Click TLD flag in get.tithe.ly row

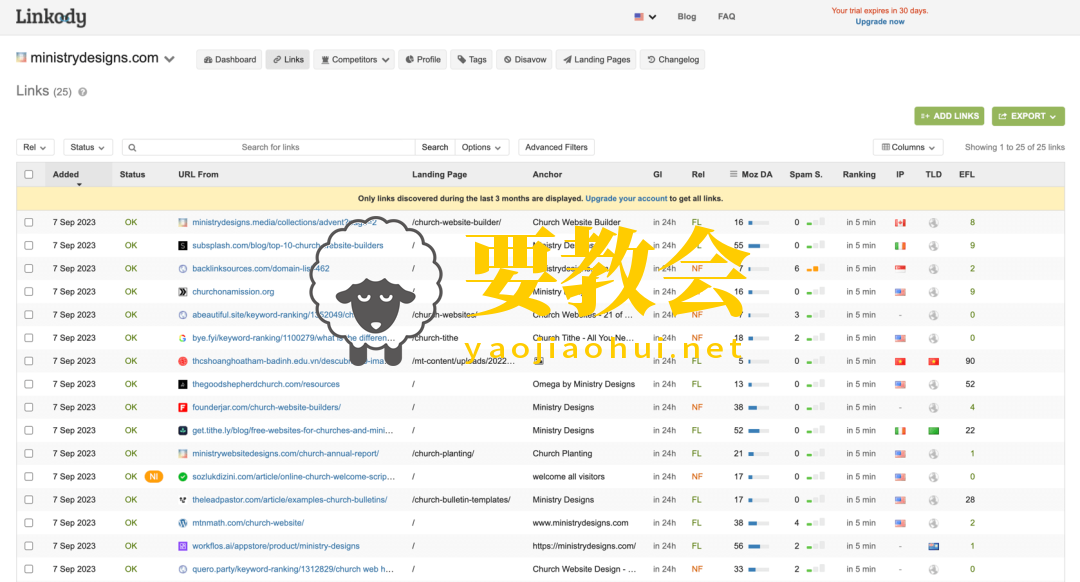[x=933, y=430]
